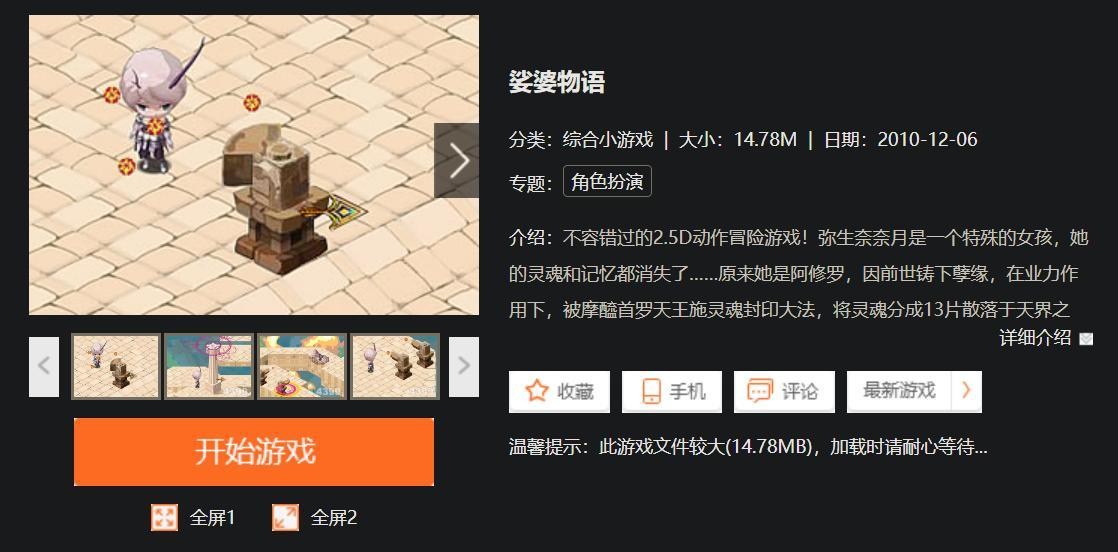Select the second thumbnail with pillar
Image resolution: width=1118 pixels, height=552 pixels.
click(x=209, y=367)
